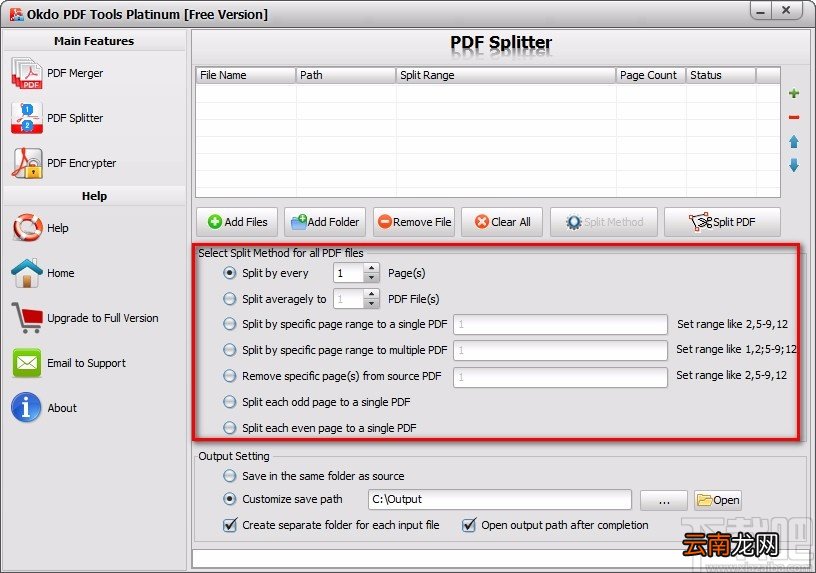
Task: Minimize the Okdo PDF Tools window
Action: click(x=761, y=11)
